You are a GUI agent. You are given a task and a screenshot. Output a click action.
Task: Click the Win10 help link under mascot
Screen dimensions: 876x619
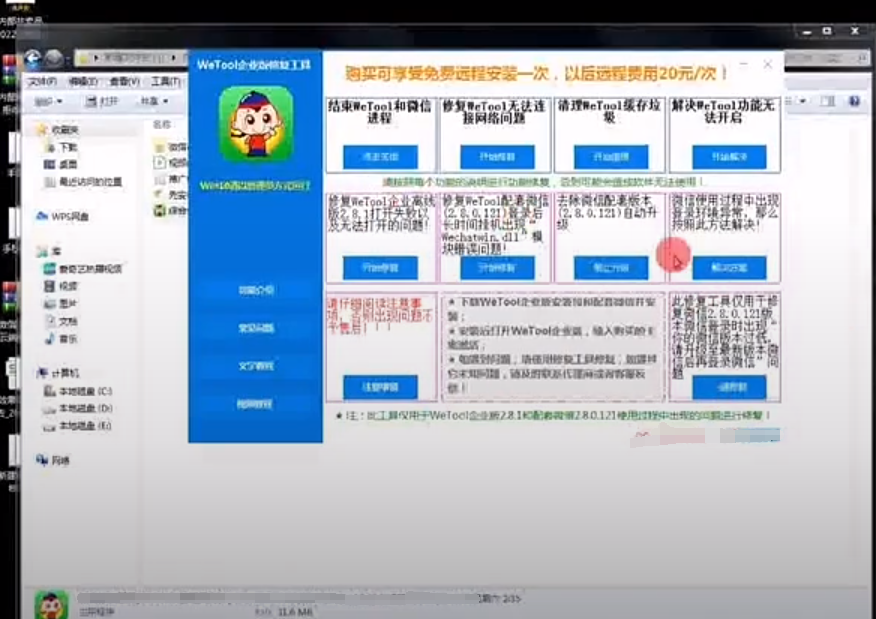[x=255, y=185]
